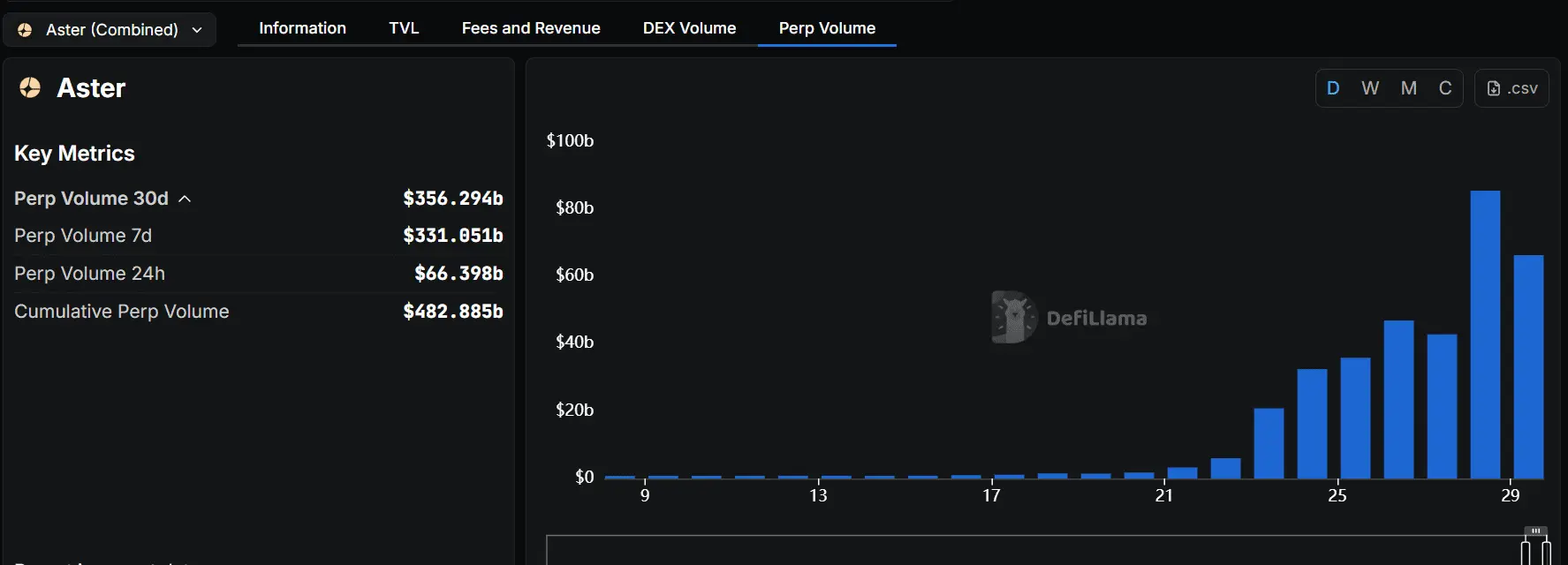The width and height of the screenshot is (1568, 565).
Task: Click the 21 x-axis date label
Action: 1164,495
